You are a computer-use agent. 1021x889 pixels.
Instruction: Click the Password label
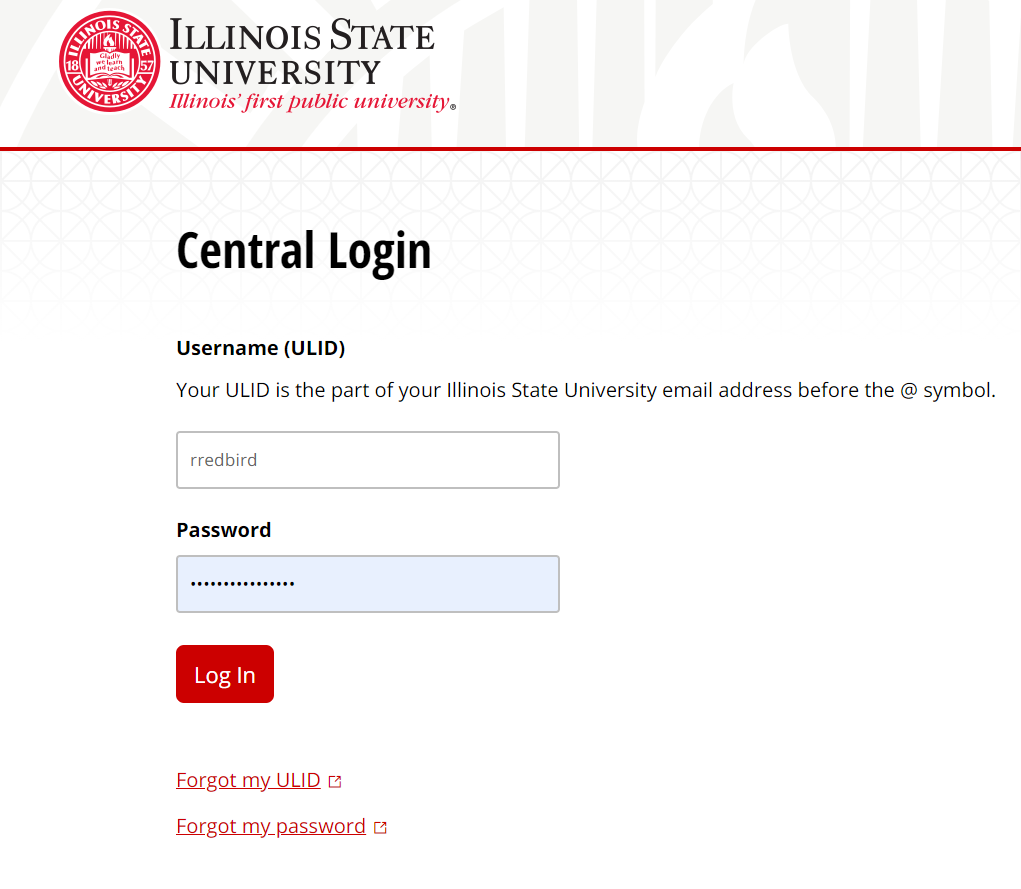tap(223, 530)
